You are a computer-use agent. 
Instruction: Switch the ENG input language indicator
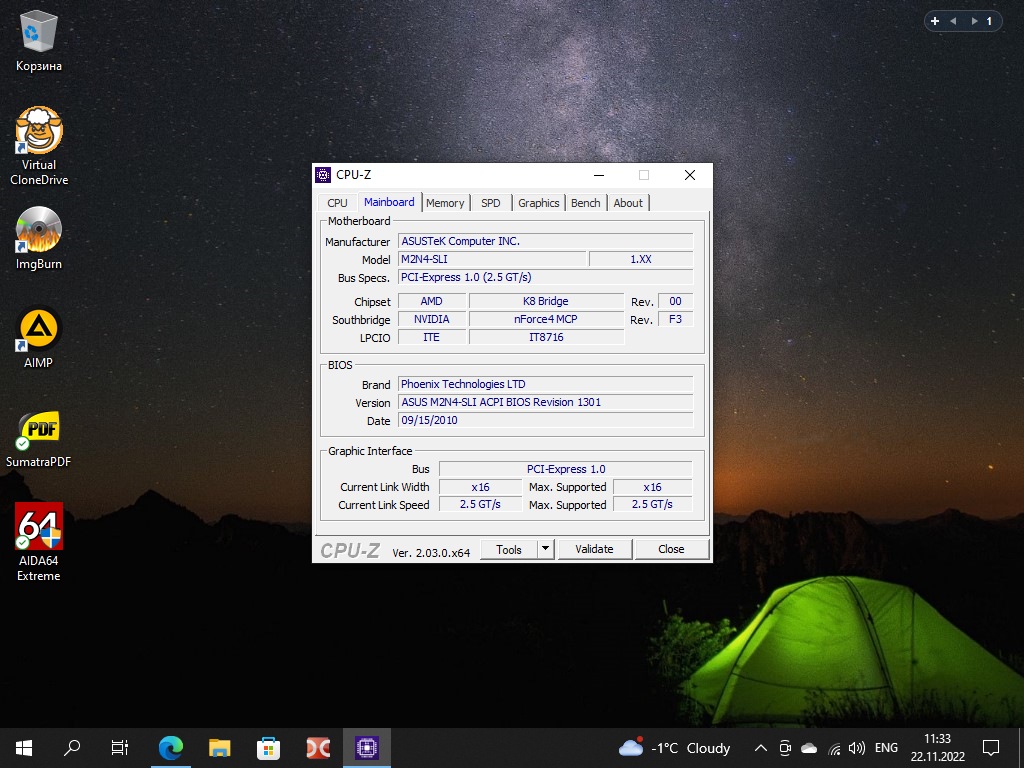(x=886, y=748)
